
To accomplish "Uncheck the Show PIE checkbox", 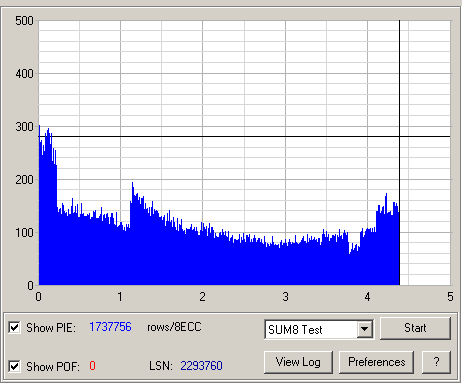I will click(14, 327).
